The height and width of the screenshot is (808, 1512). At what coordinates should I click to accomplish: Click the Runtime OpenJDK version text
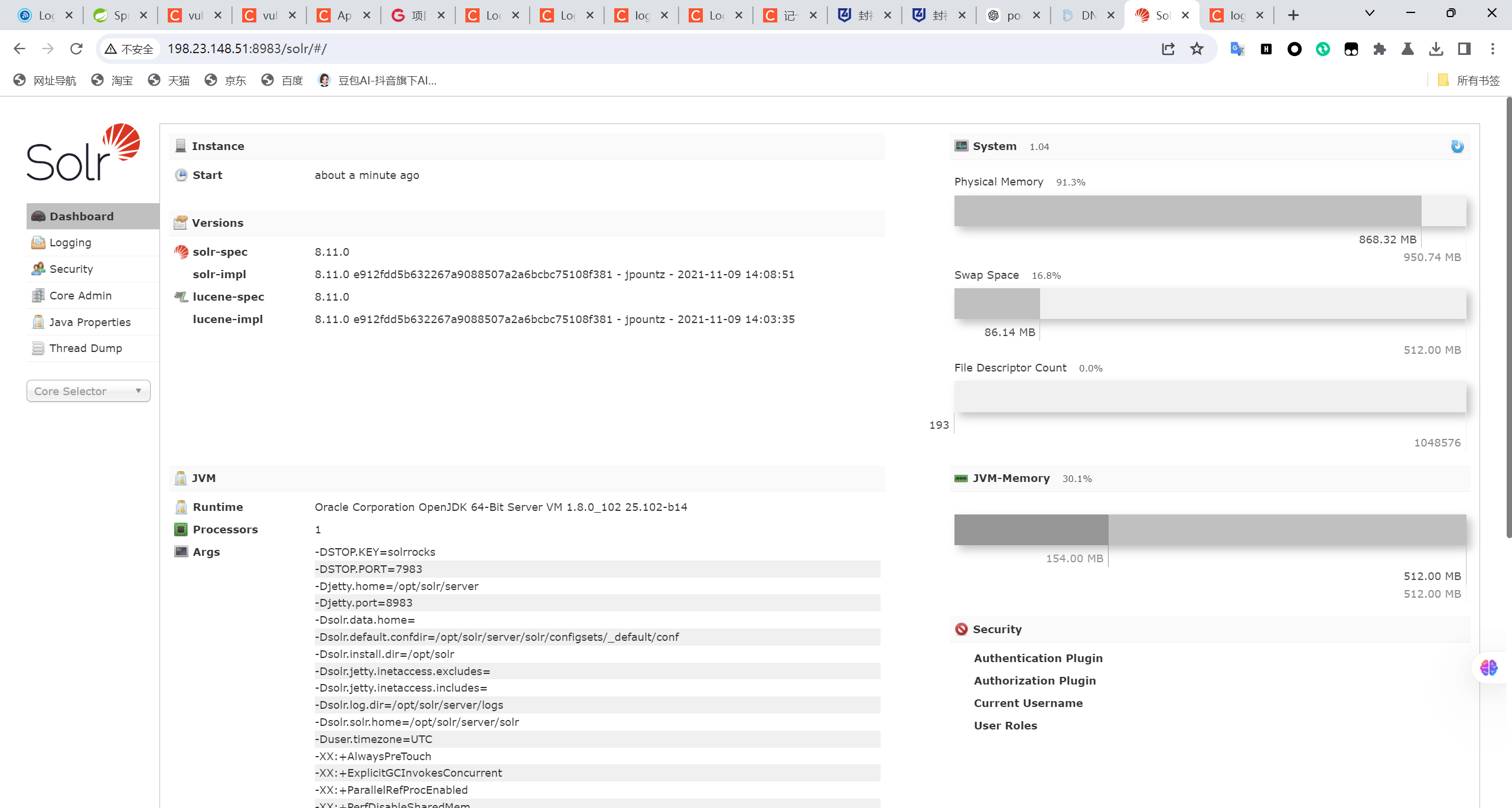click(x=501, y=507)
